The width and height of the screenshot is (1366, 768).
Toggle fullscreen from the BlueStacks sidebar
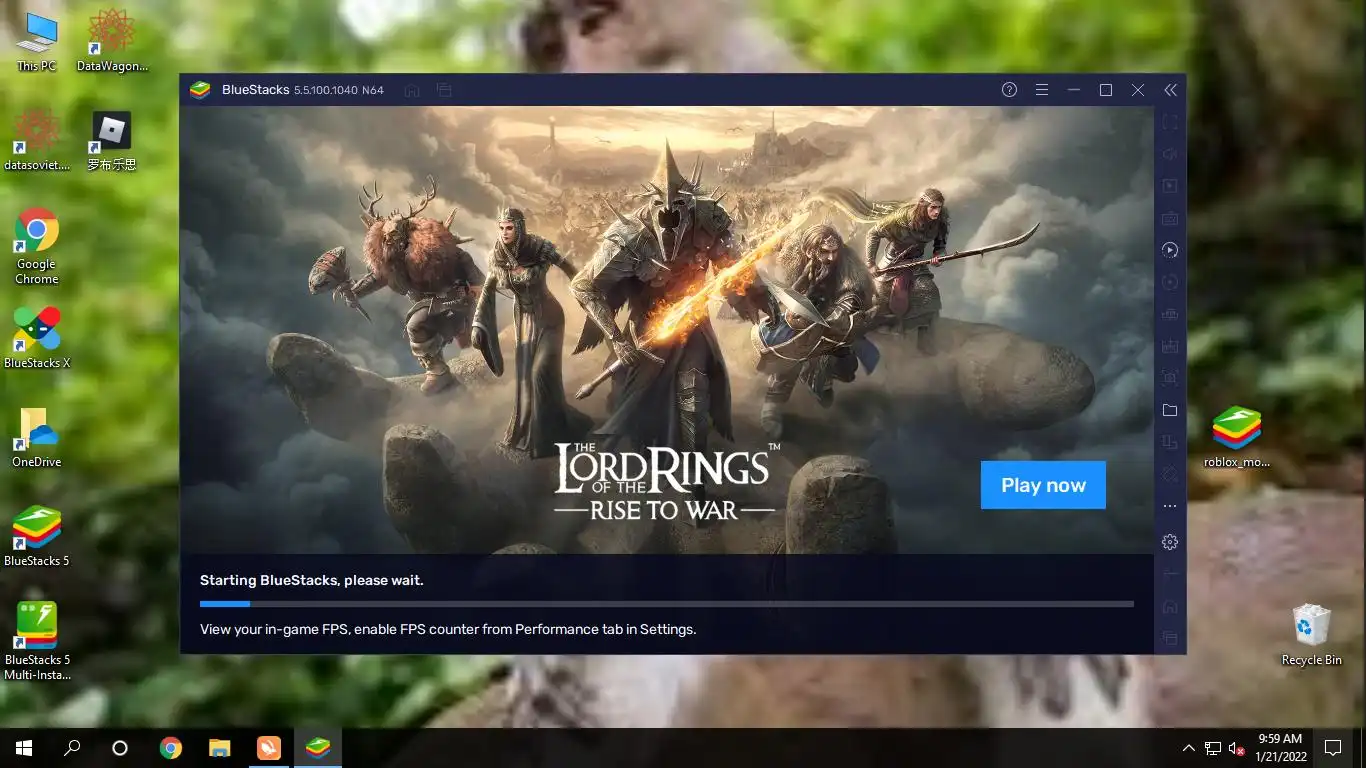(1170, 122)
